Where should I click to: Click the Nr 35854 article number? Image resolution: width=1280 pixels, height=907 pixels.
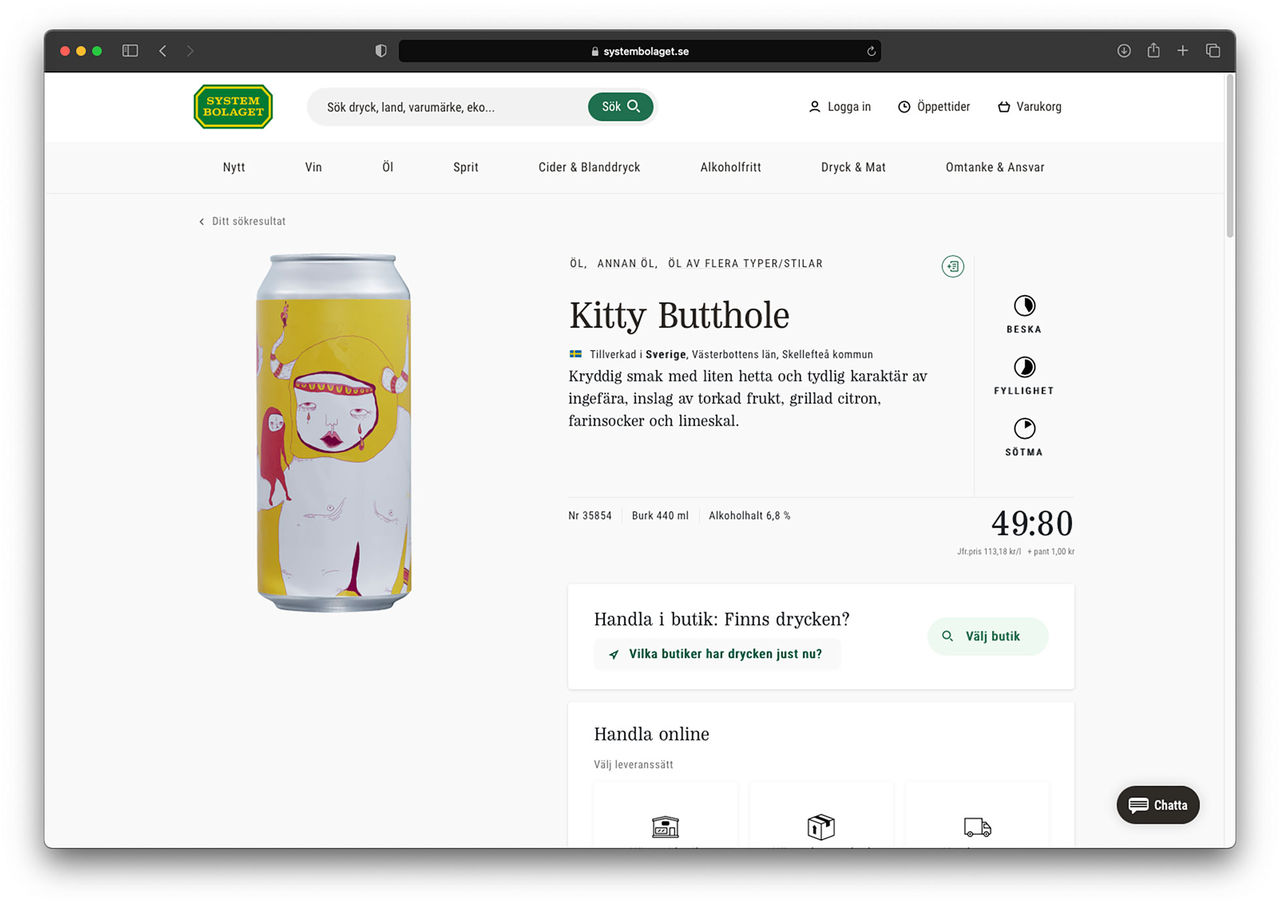(x=590, y=516)
